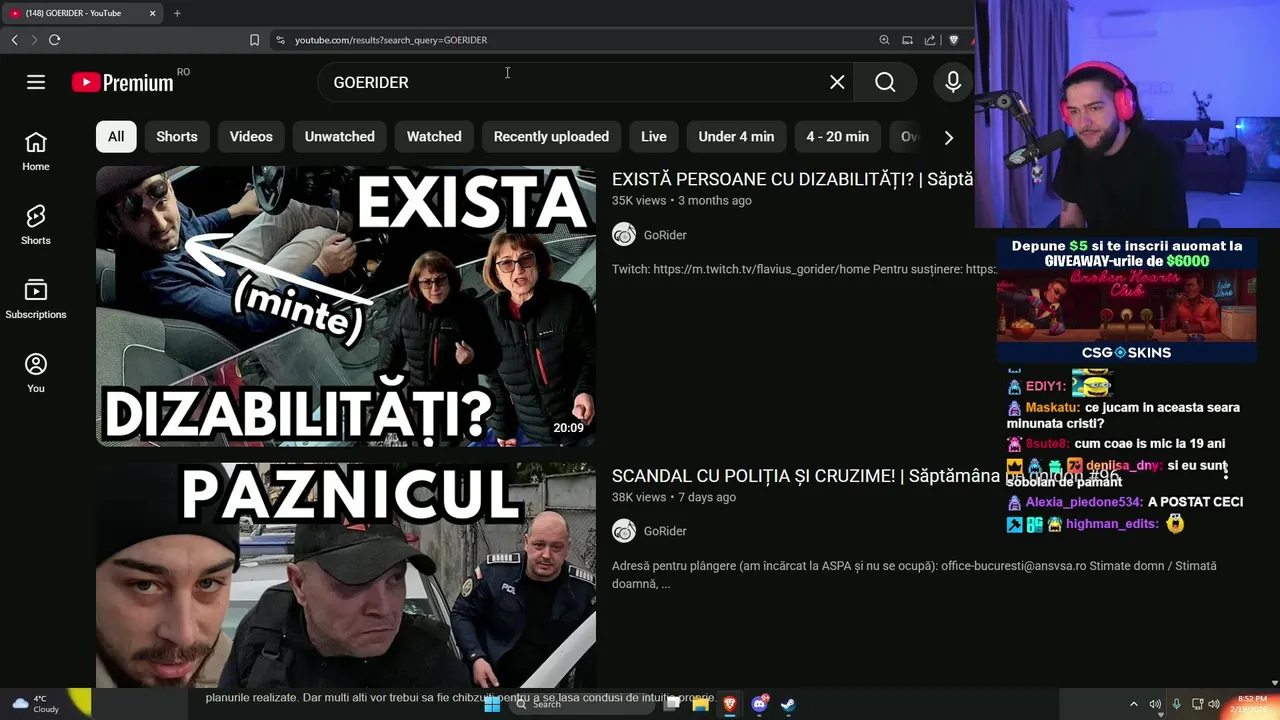Filter results by 4 - 20 min
The width and height of the screenshot is (1280, 720).
838,136
